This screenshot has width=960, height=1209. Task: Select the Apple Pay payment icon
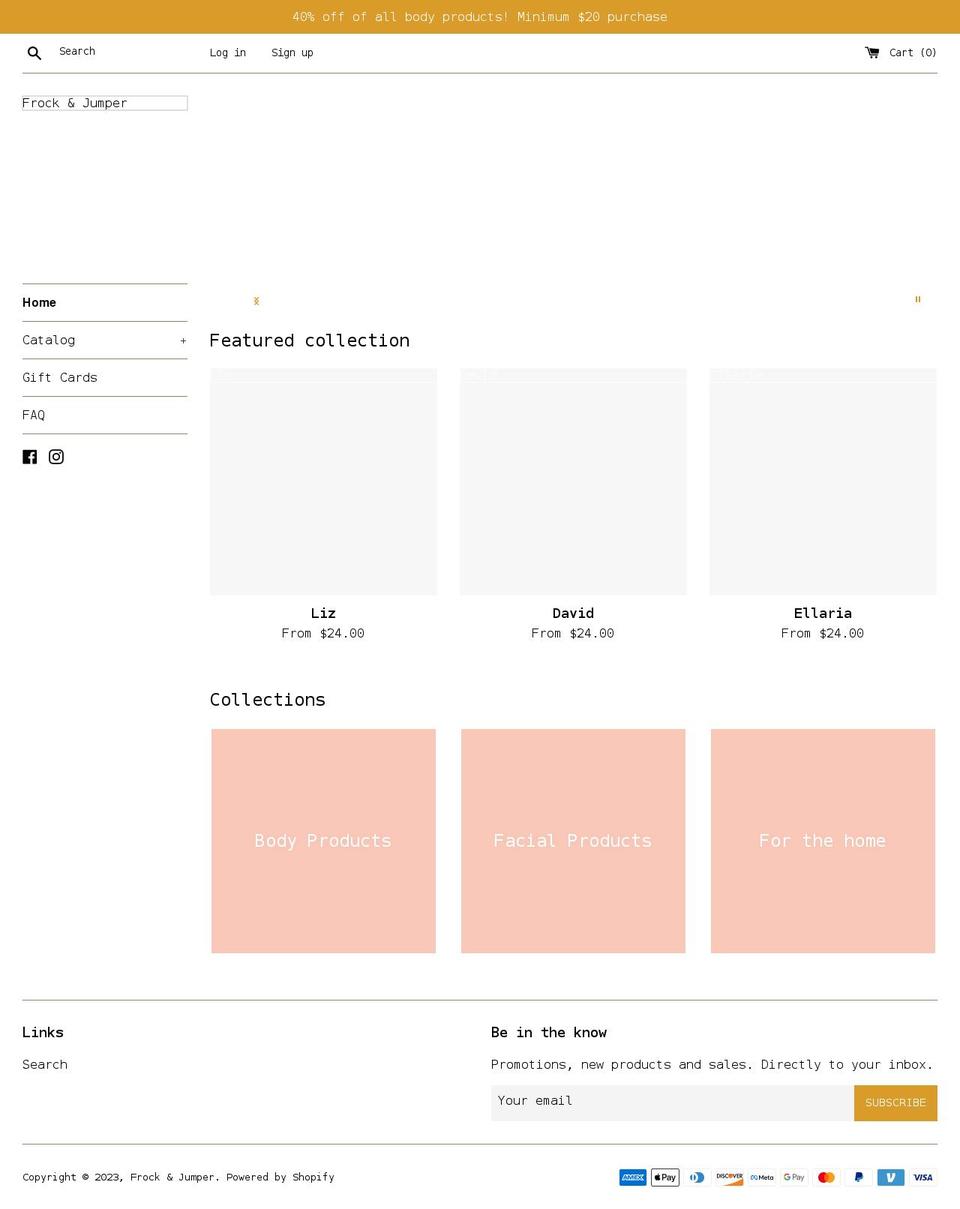(x=664, y=1177)
